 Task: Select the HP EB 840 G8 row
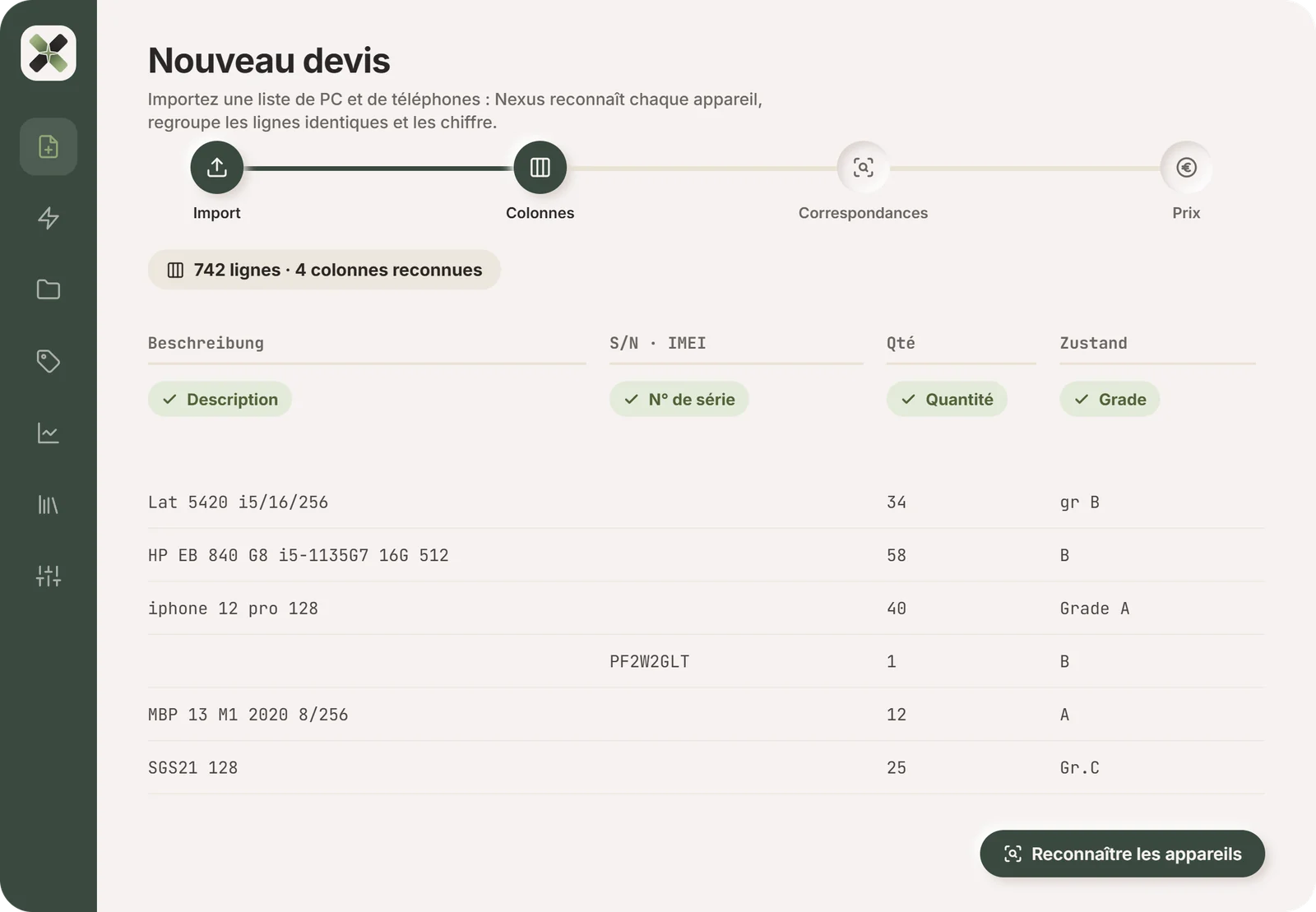(706, 555)
